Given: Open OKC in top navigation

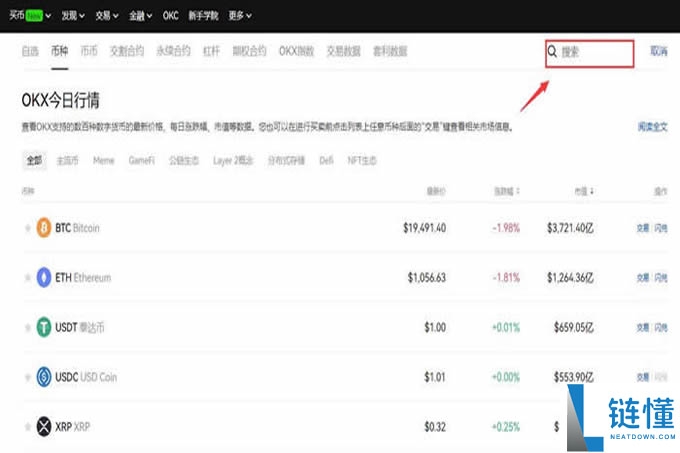Looking at the screenshot, I should click(x=170, y=16).
